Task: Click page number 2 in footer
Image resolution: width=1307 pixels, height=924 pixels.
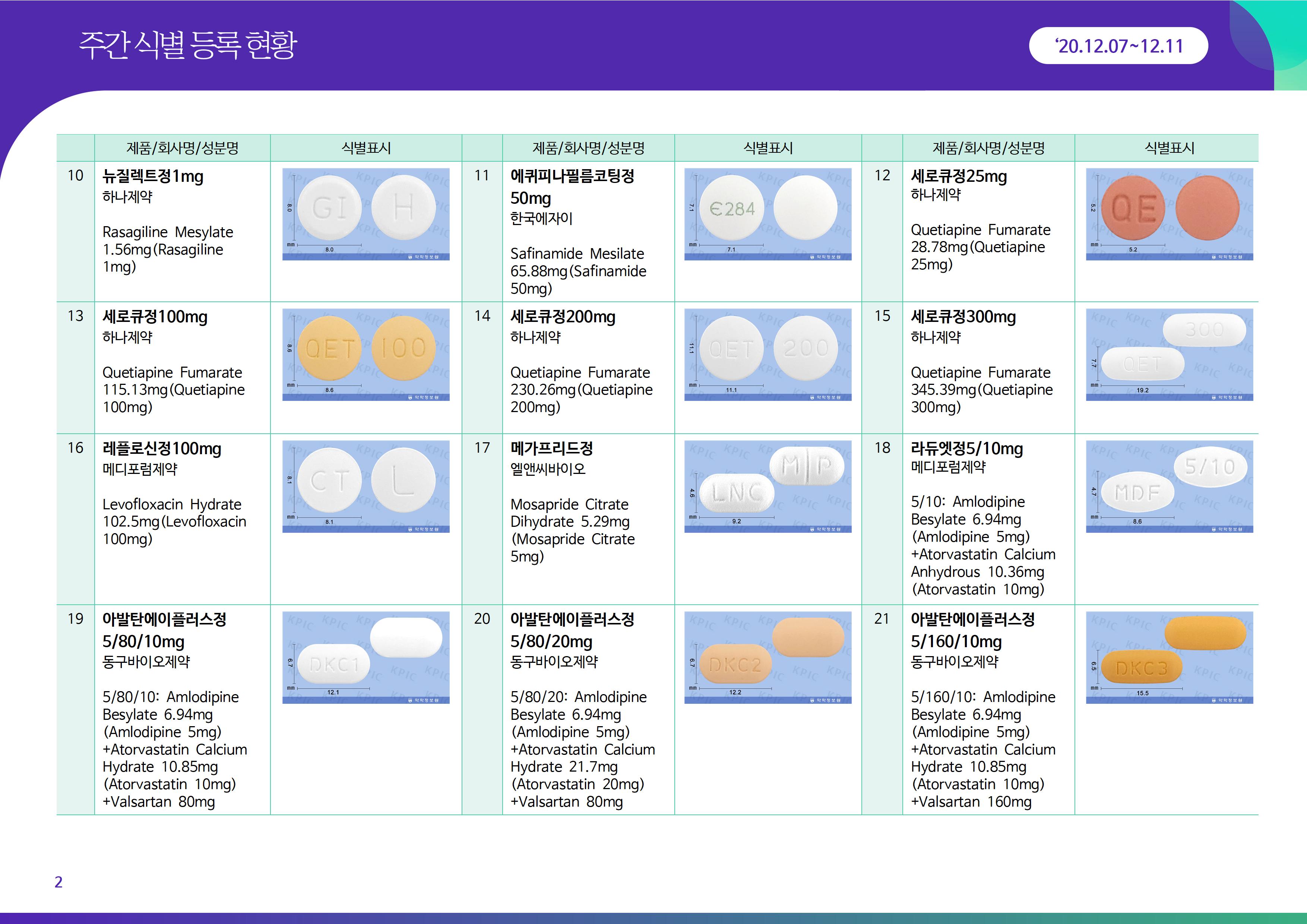Action: pos(58,882)
